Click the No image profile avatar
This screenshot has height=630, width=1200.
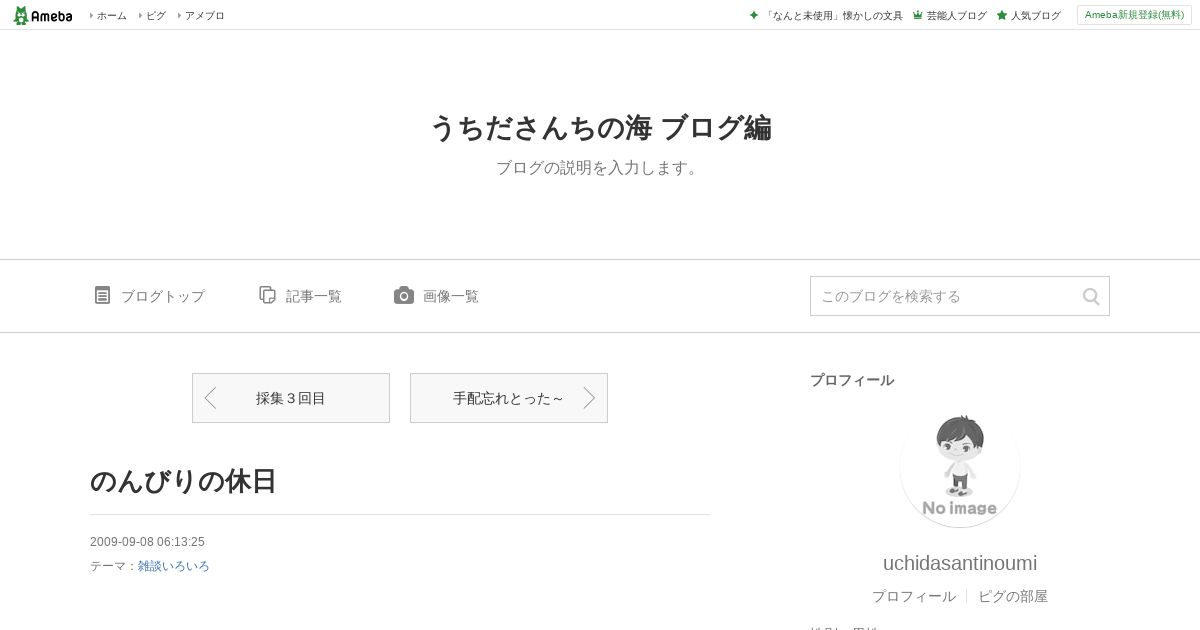point(960,467)
